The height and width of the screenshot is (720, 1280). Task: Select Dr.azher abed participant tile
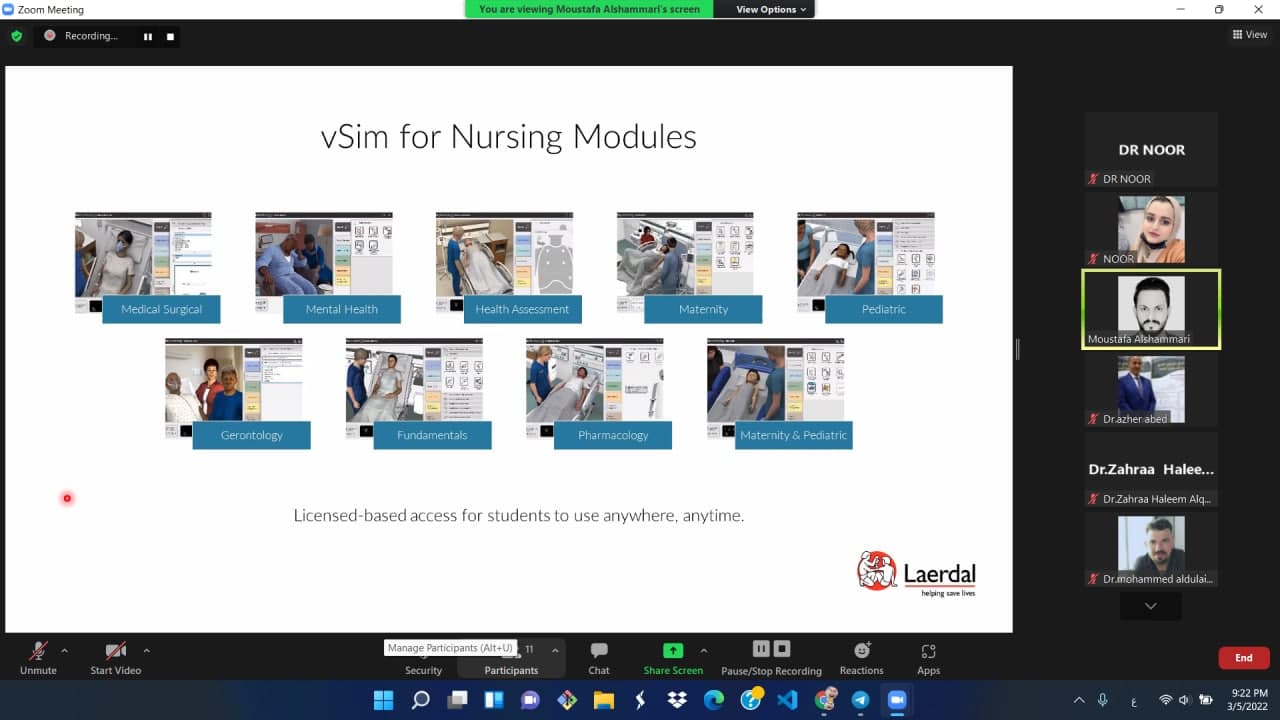[1151, 389]
